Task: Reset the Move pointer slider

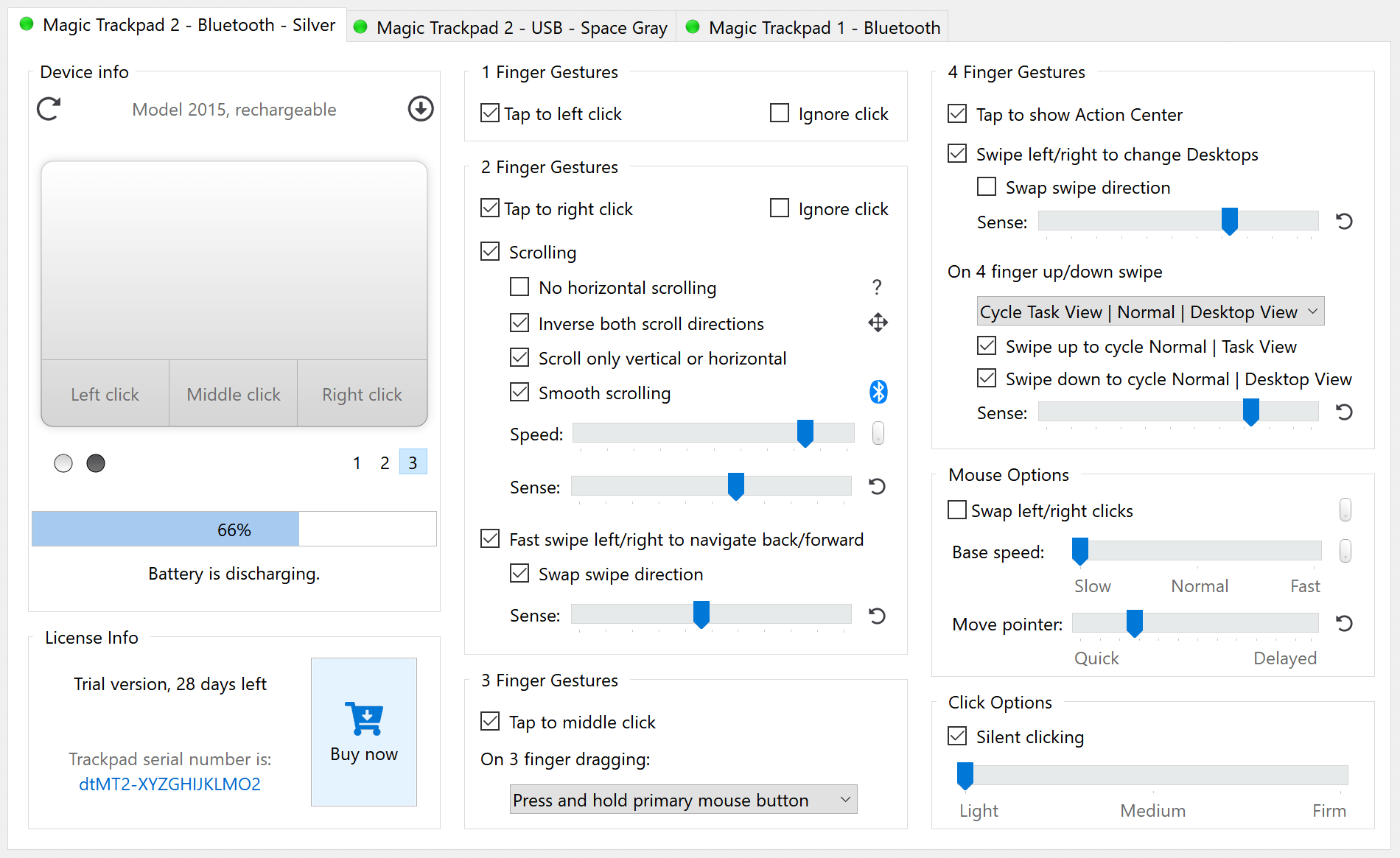Action: click(x=1344, y=623)
